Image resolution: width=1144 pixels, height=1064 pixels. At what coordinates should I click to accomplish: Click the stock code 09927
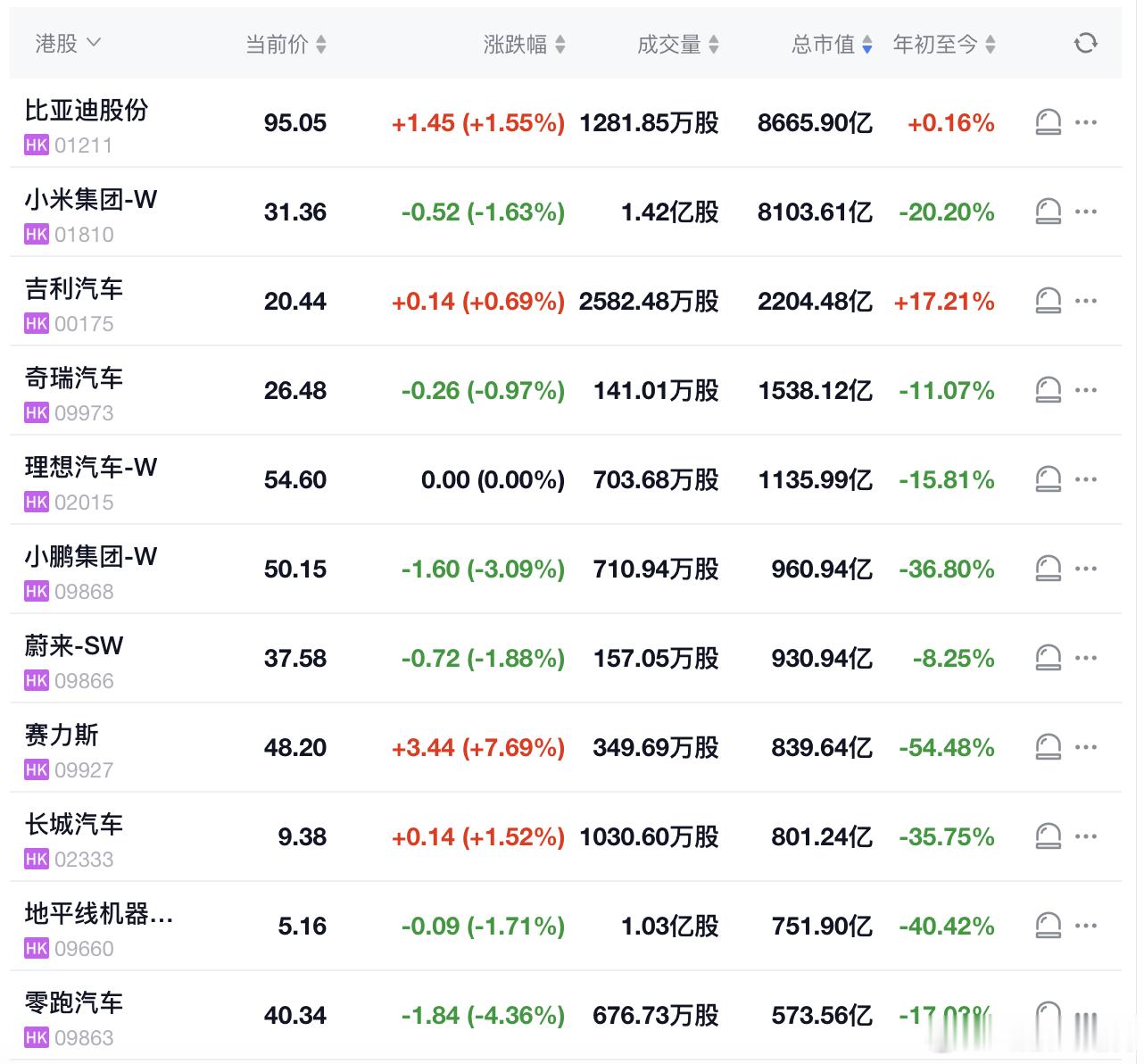[84, 770]
